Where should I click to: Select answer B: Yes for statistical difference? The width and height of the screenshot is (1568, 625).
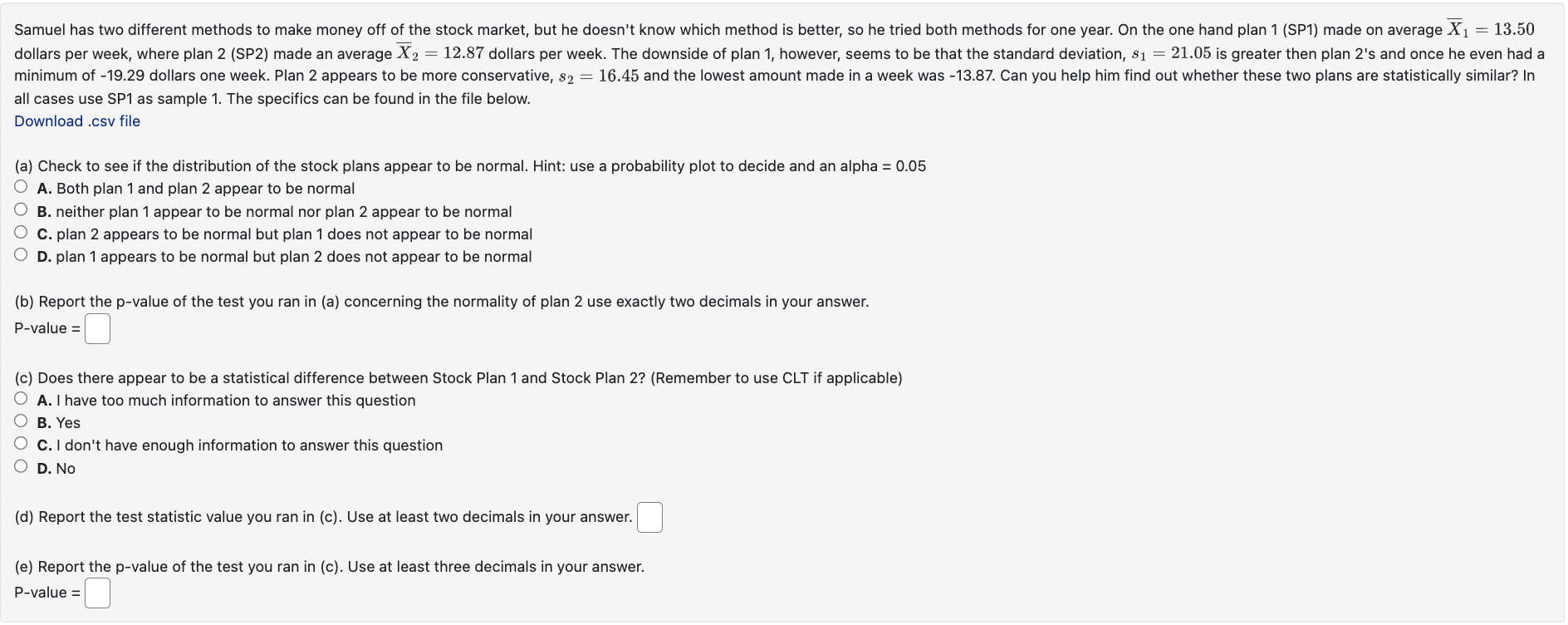[x=21, y=421]
